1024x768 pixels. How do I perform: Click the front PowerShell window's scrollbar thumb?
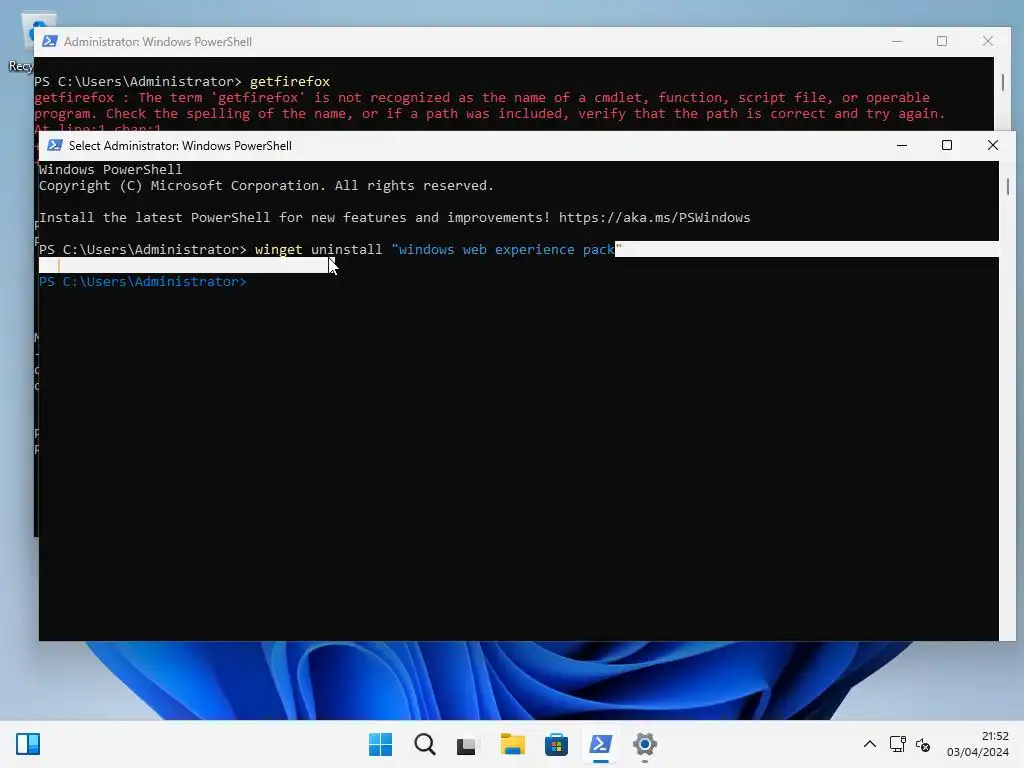tap(1008, 186)
